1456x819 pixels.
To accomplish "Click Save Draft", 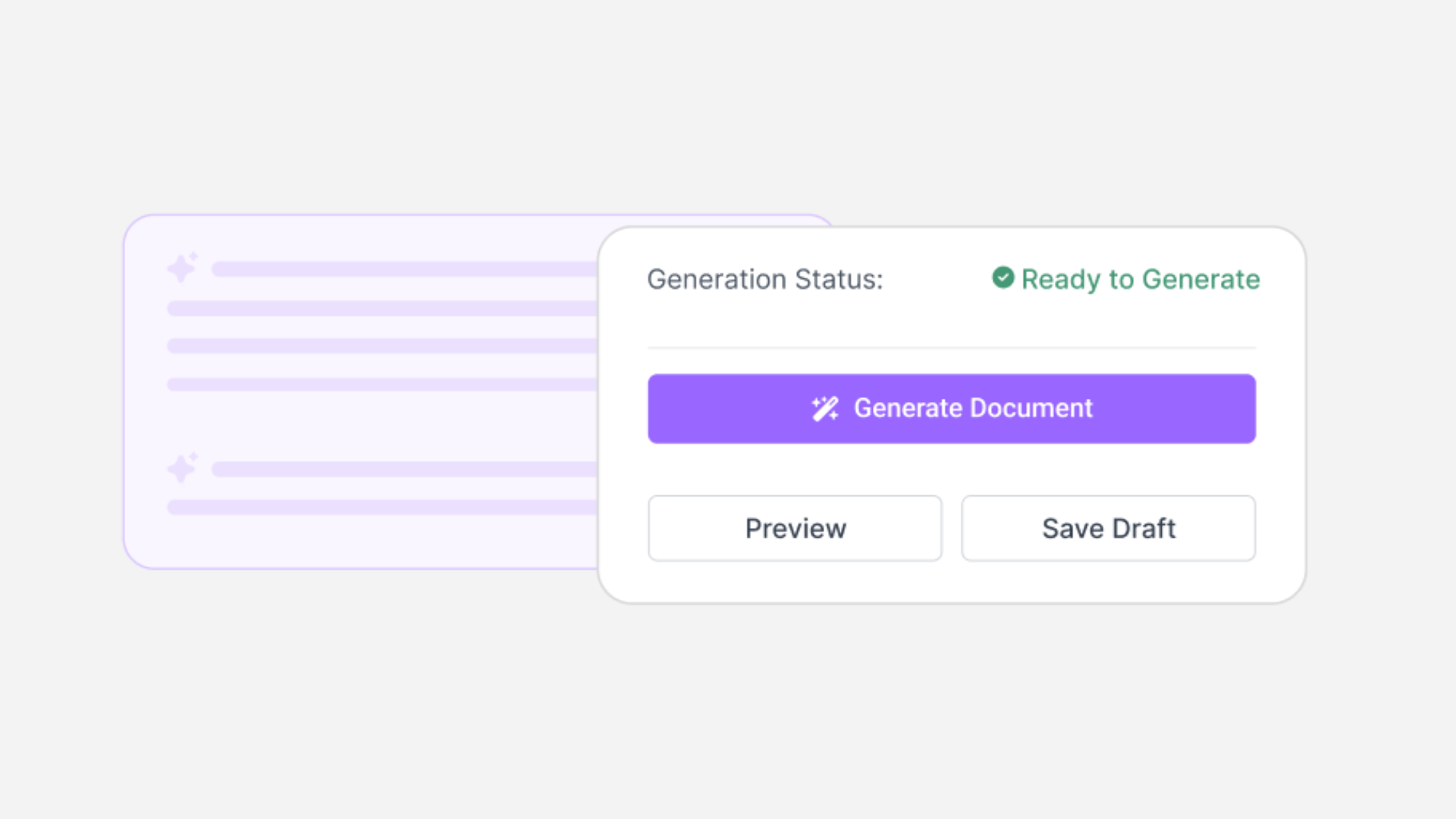I will pyautogui.click(x=1108, y=529).
